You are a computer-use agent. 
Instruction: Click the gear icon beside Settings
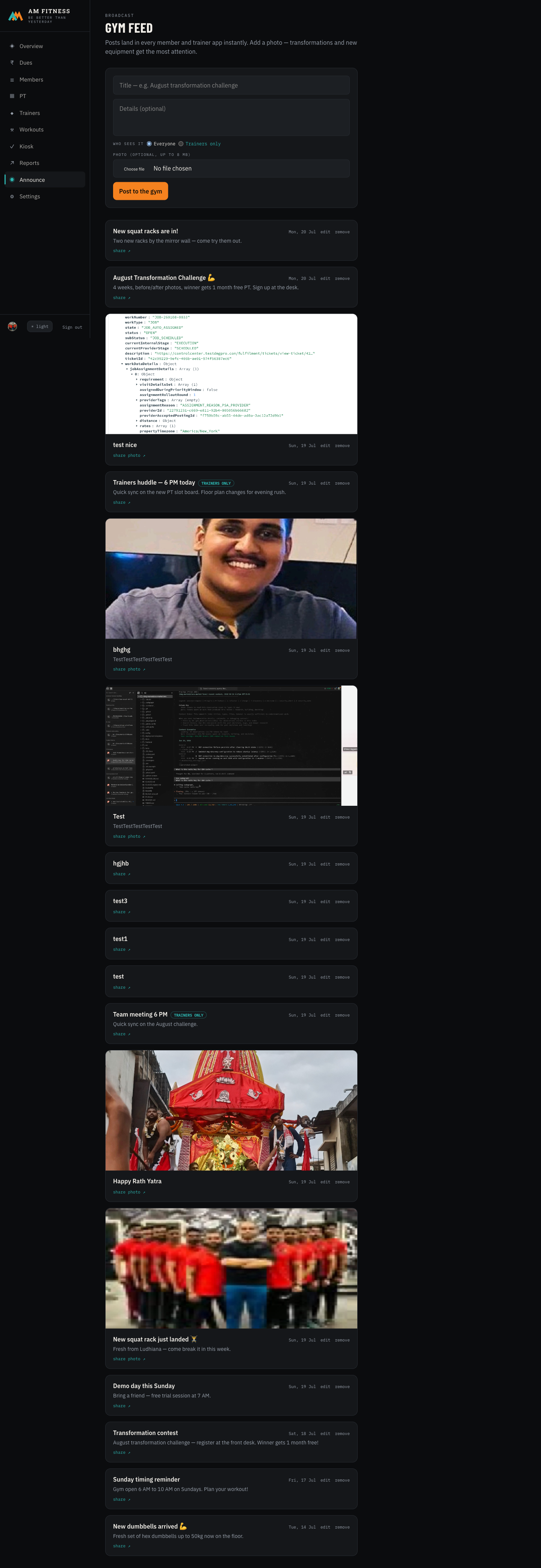coord(12,196)
